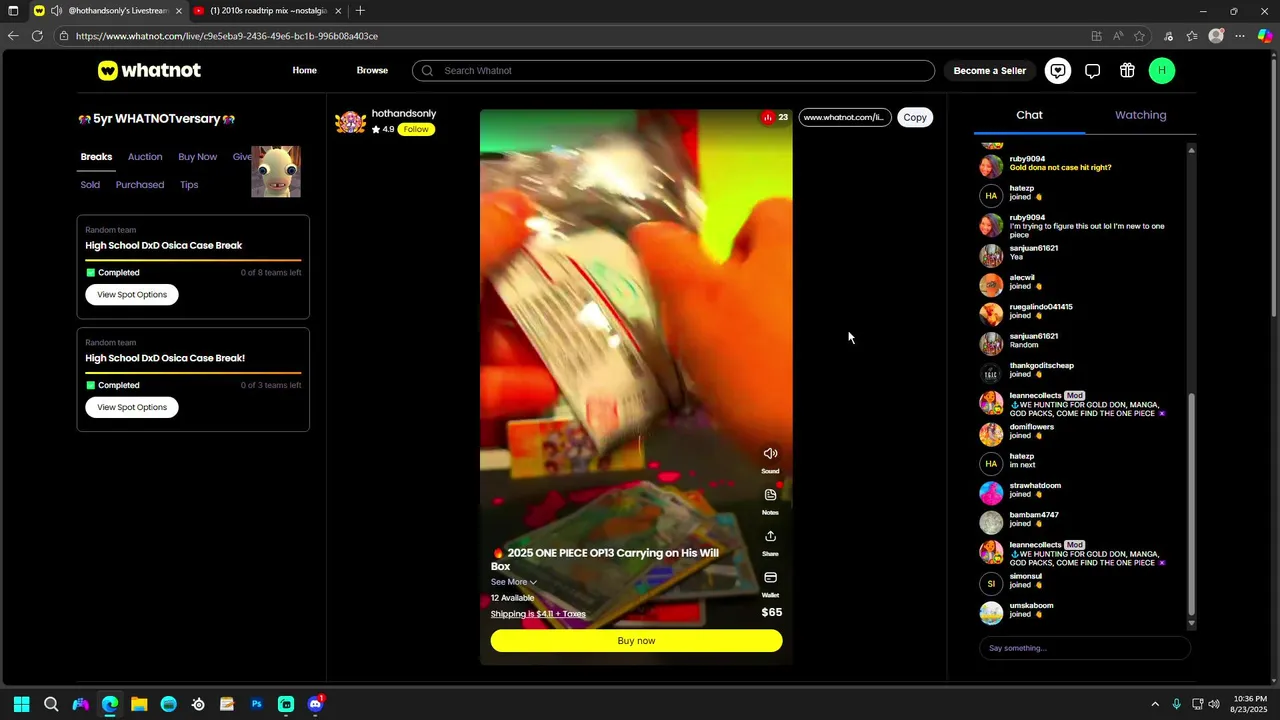View Spot Options for second case break

[x=132, y=407]
